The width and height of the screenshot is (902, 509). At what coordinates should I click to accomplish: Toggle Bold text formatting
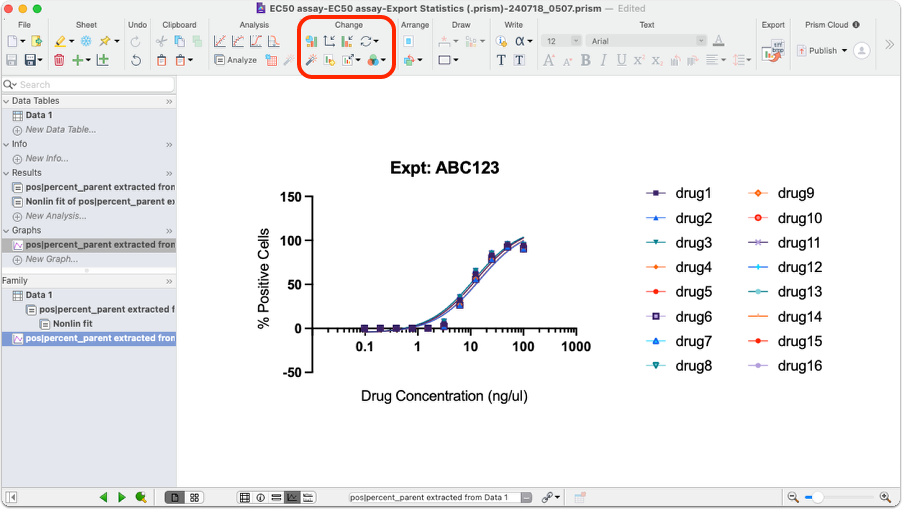point(586,60)
